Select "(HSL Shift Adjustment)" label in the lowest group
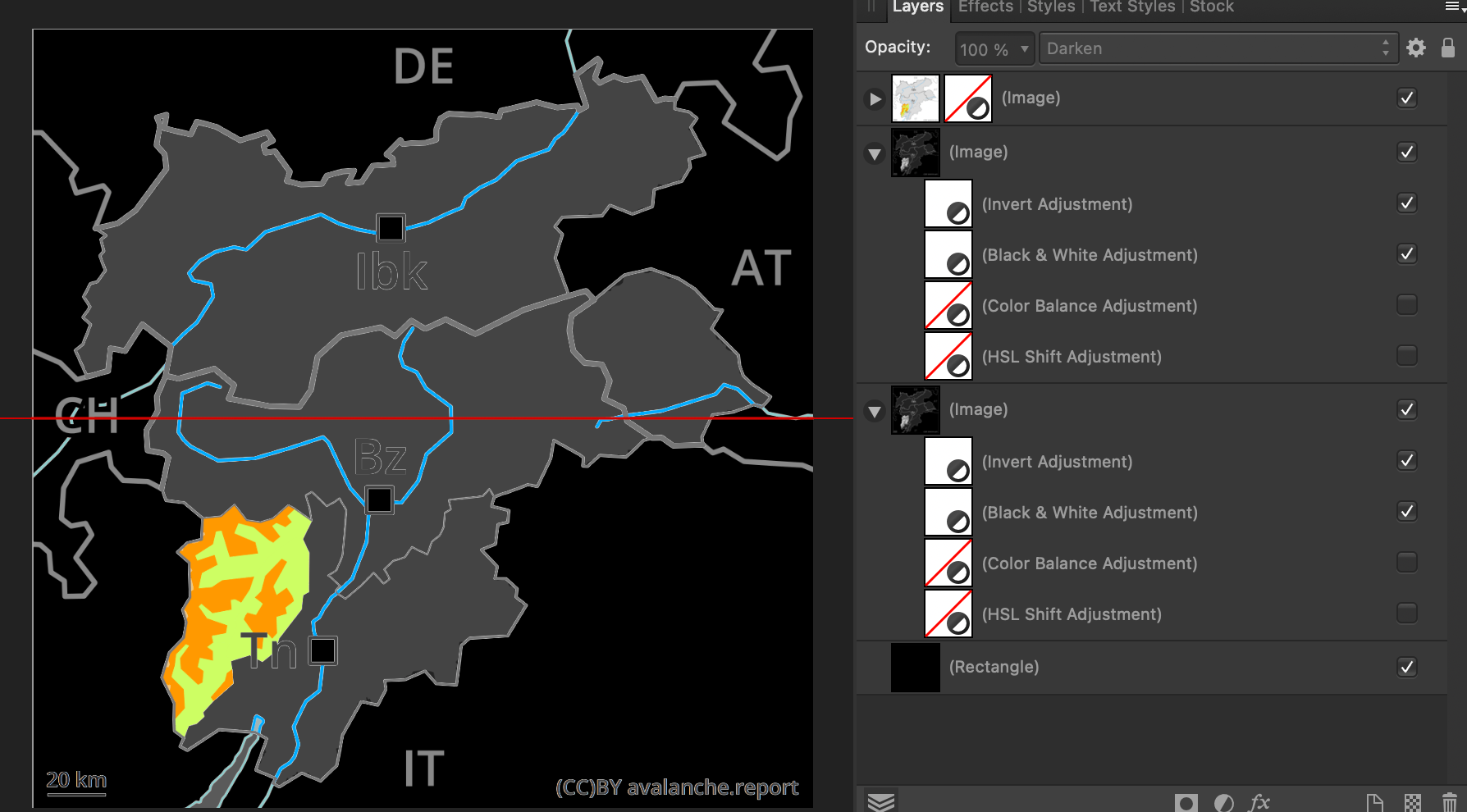The height and width of the screenshot is (812, 1467). click(x=1072, y=614)
